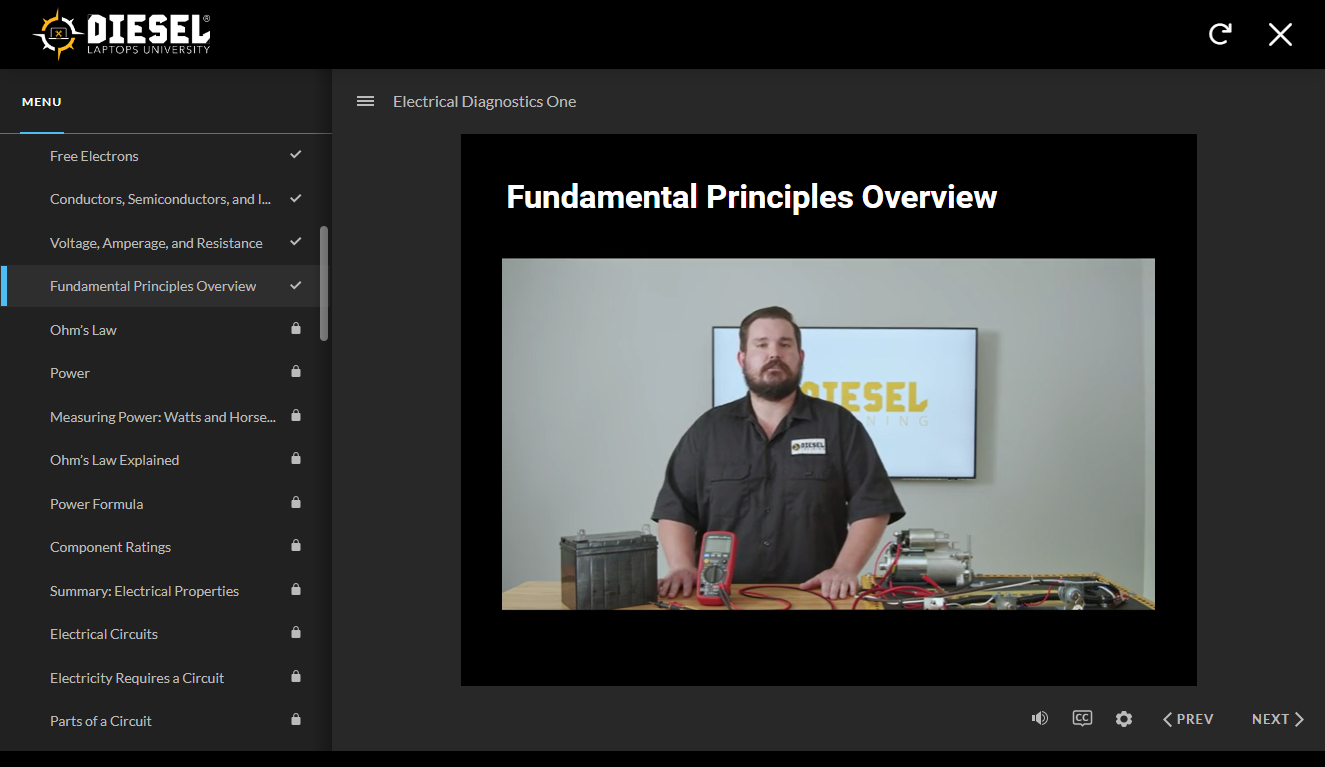Click the sidebar menu scrollbar thumb
The height and width of the screenshot is (767, 1325).
tap(324, 284)
